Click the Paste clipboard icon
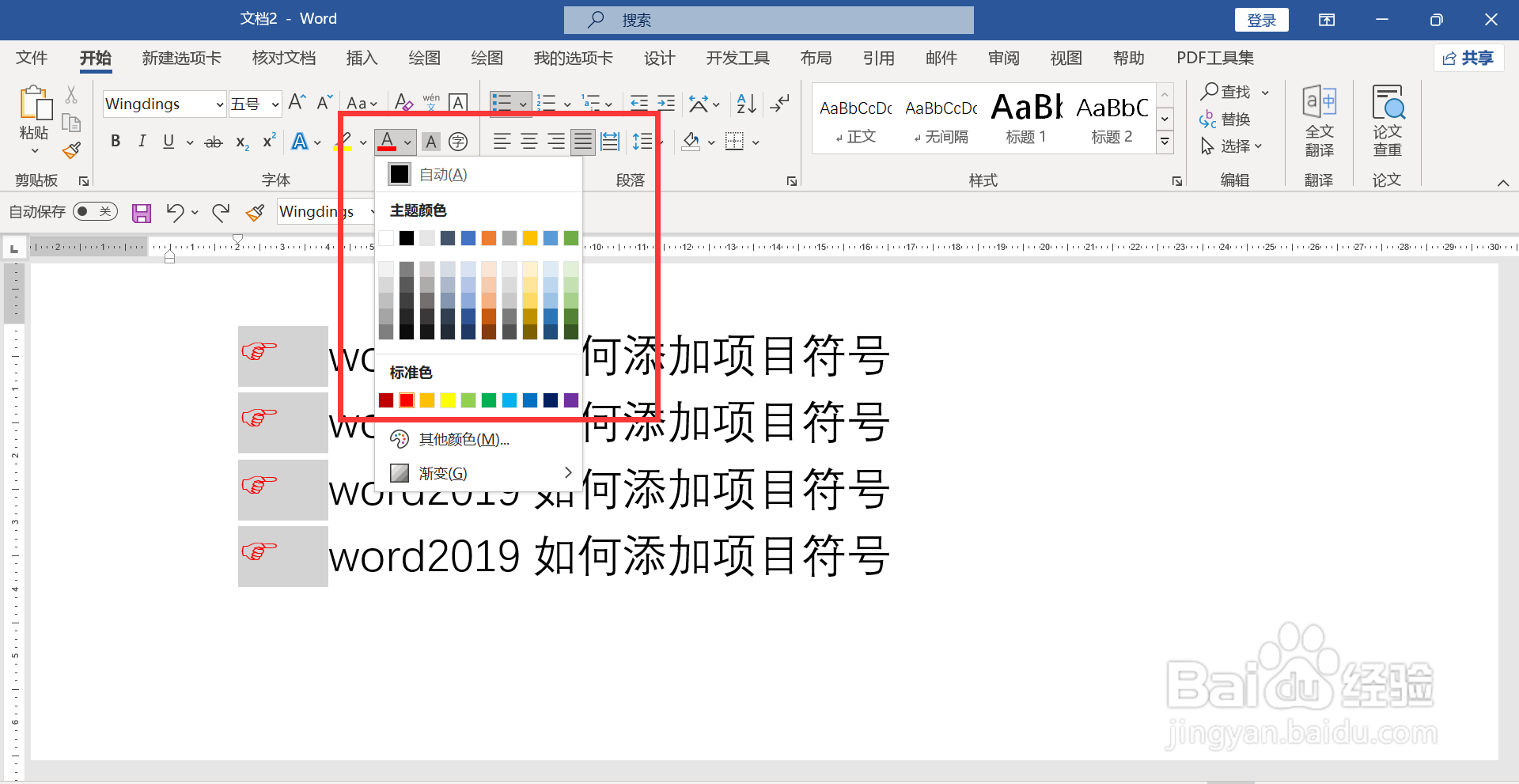1519x784 pixels. (35, 103)
